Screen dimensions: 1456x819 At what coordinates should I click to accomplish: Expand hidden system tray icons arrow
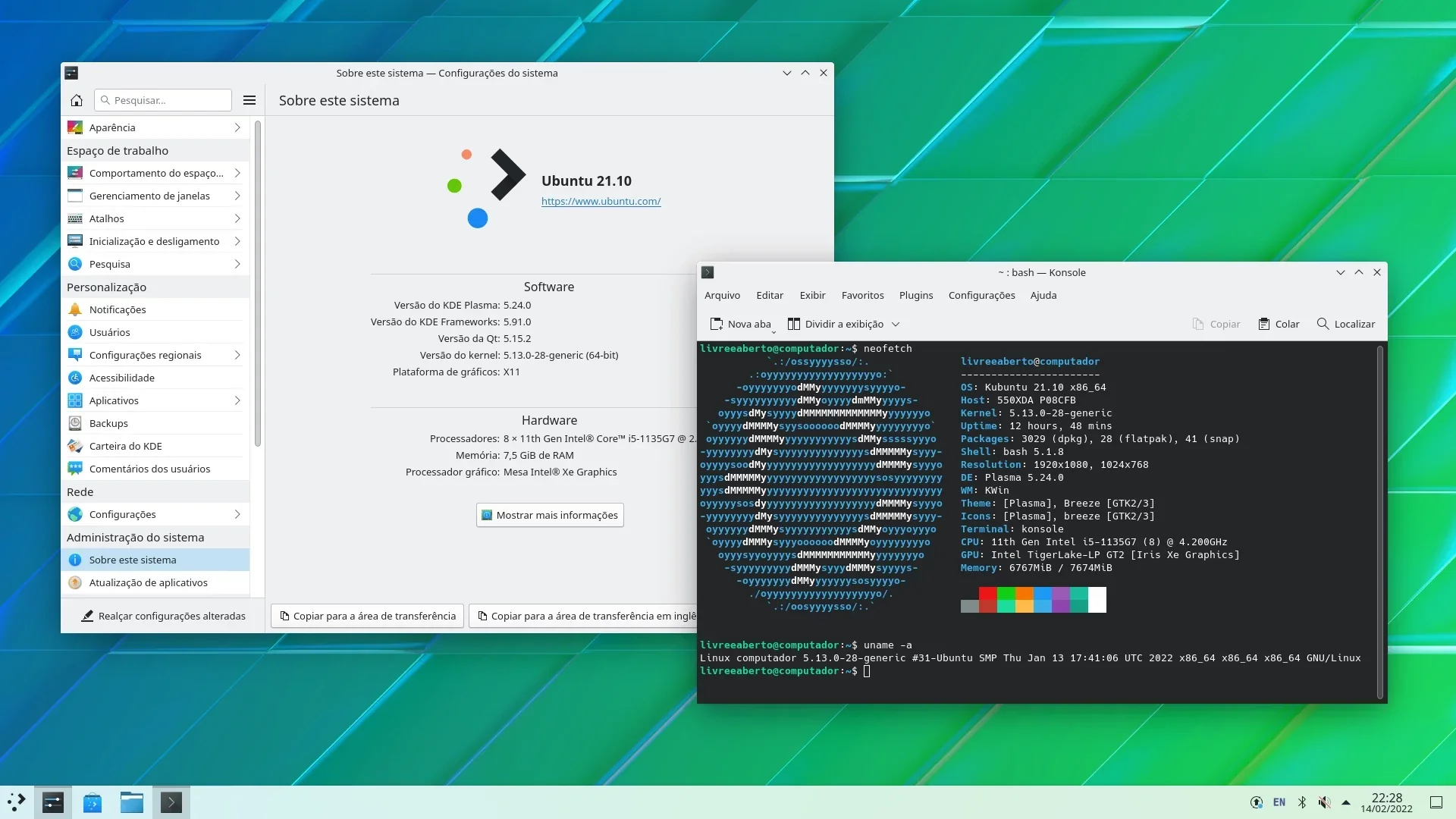1346,802
